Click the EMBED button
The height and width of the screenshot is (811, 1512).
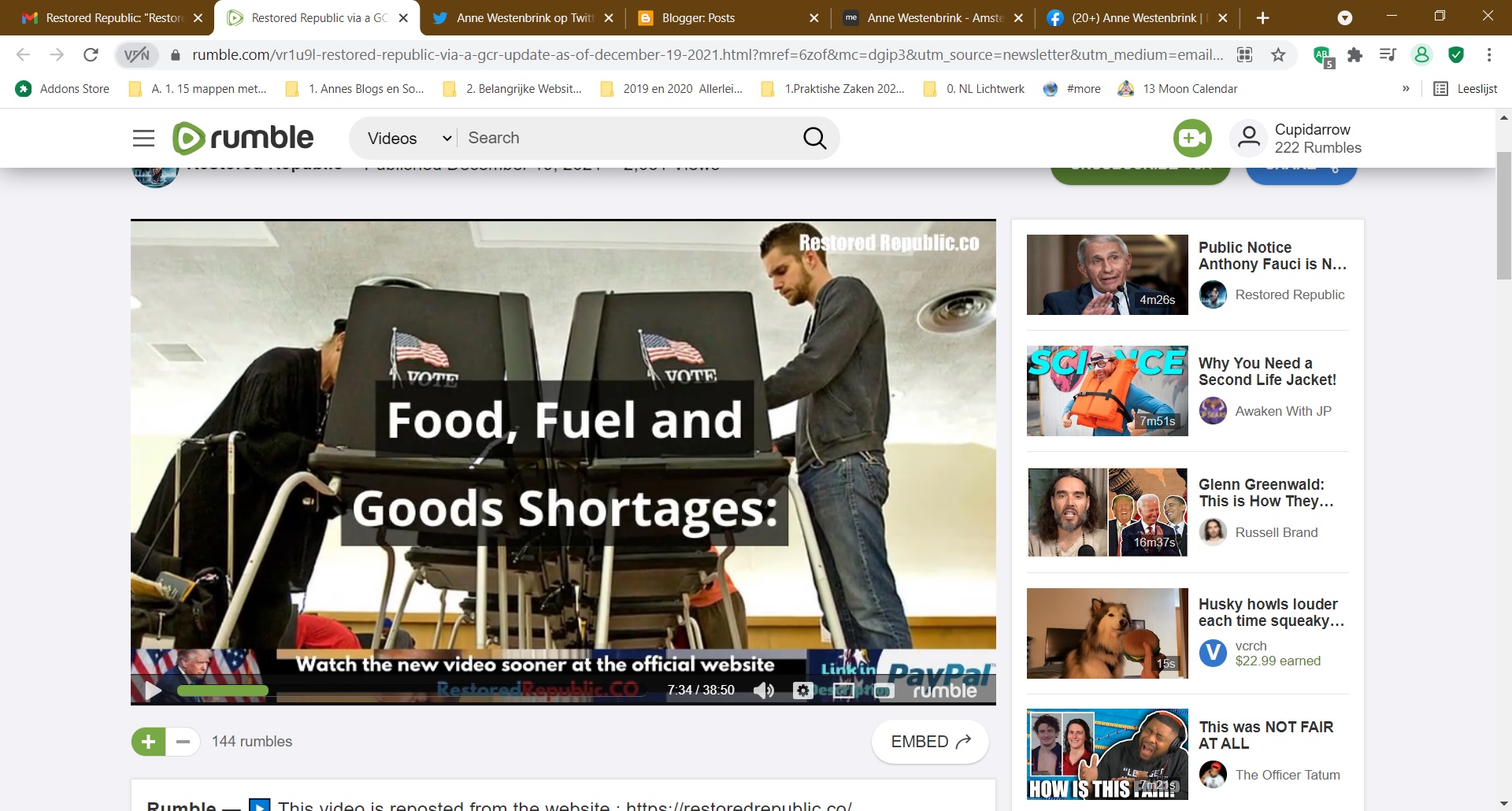pyautogui.click(x=930, y=742)
